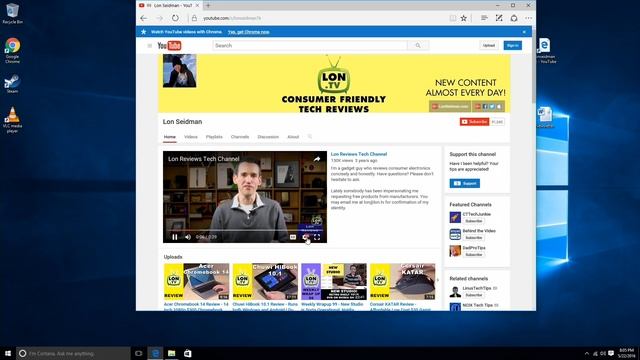
Task: Open the video player settings gear
Action: [304, 237]
